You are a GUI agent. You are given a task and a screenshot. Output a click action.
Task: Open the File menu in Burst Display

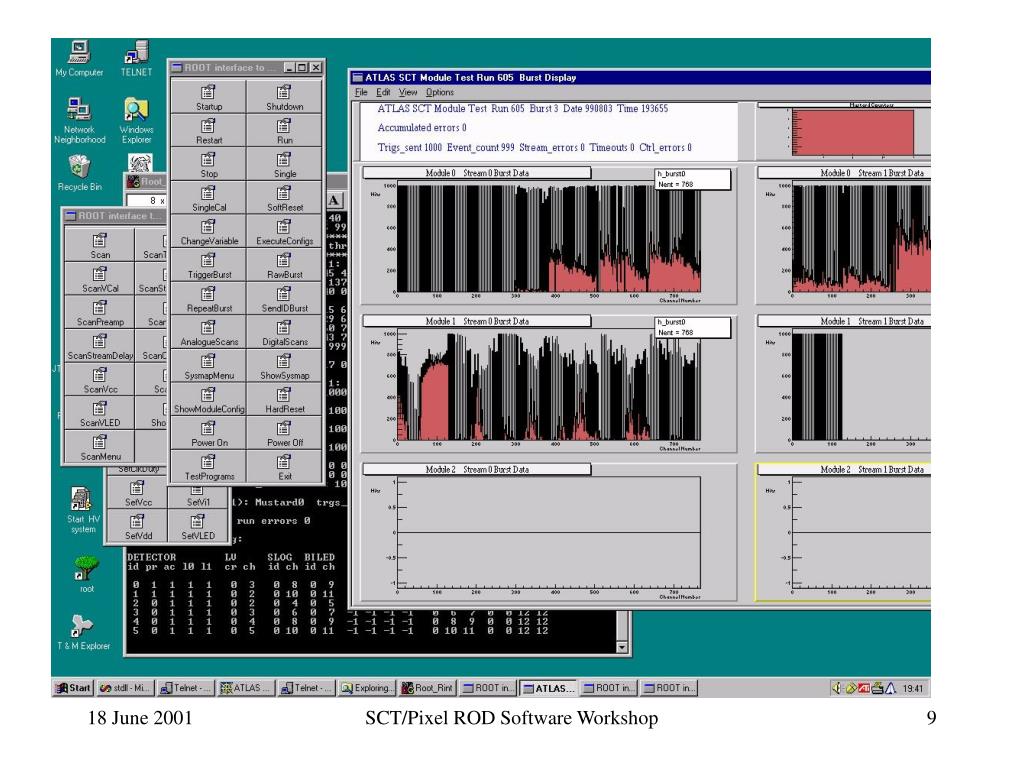pos(361,93)
